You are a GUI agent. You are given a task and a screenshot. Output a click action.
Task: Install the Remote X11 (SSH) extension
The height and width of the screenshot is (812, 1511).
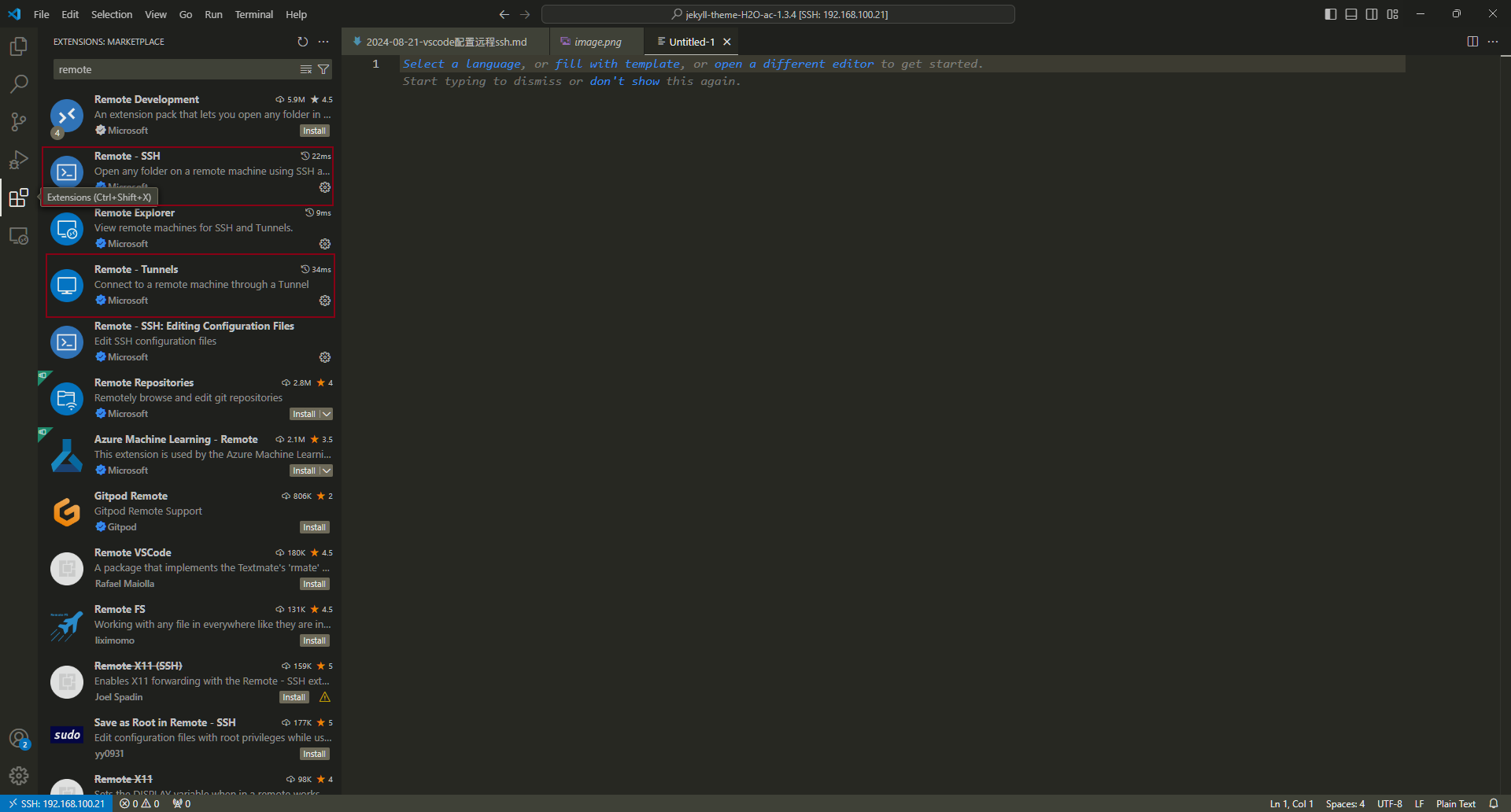coord(294,697)
